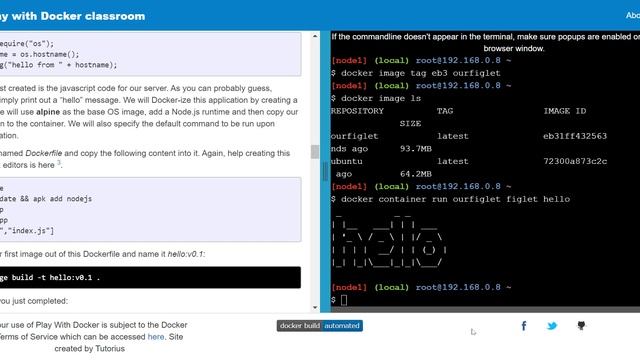The width and height of the screenshot is (640, 360).
Task: Click the 64.2MB size value
Action: (x=416, y=174)
